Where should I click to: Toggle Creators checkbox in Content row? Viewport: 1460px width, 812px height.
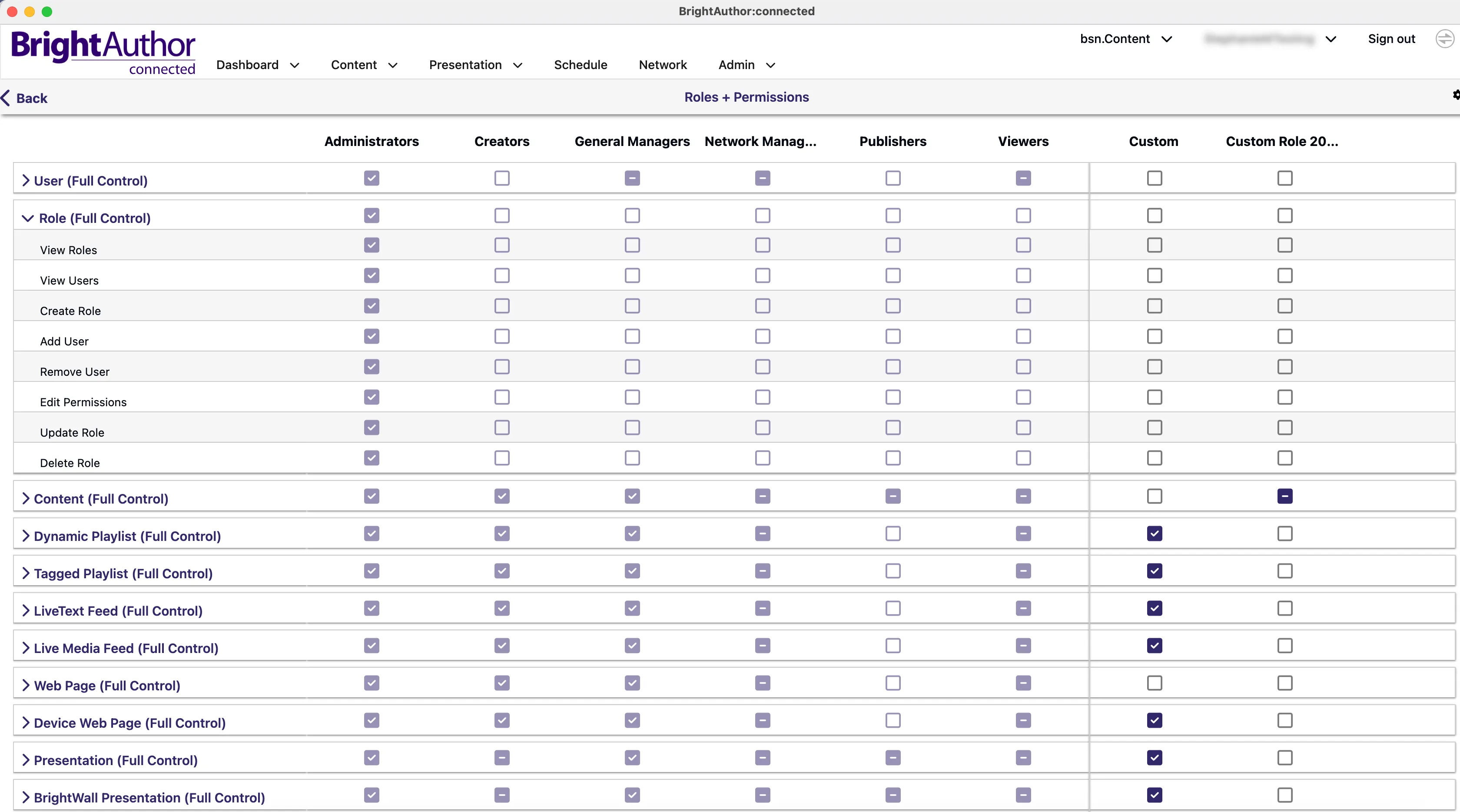point(501,496)
